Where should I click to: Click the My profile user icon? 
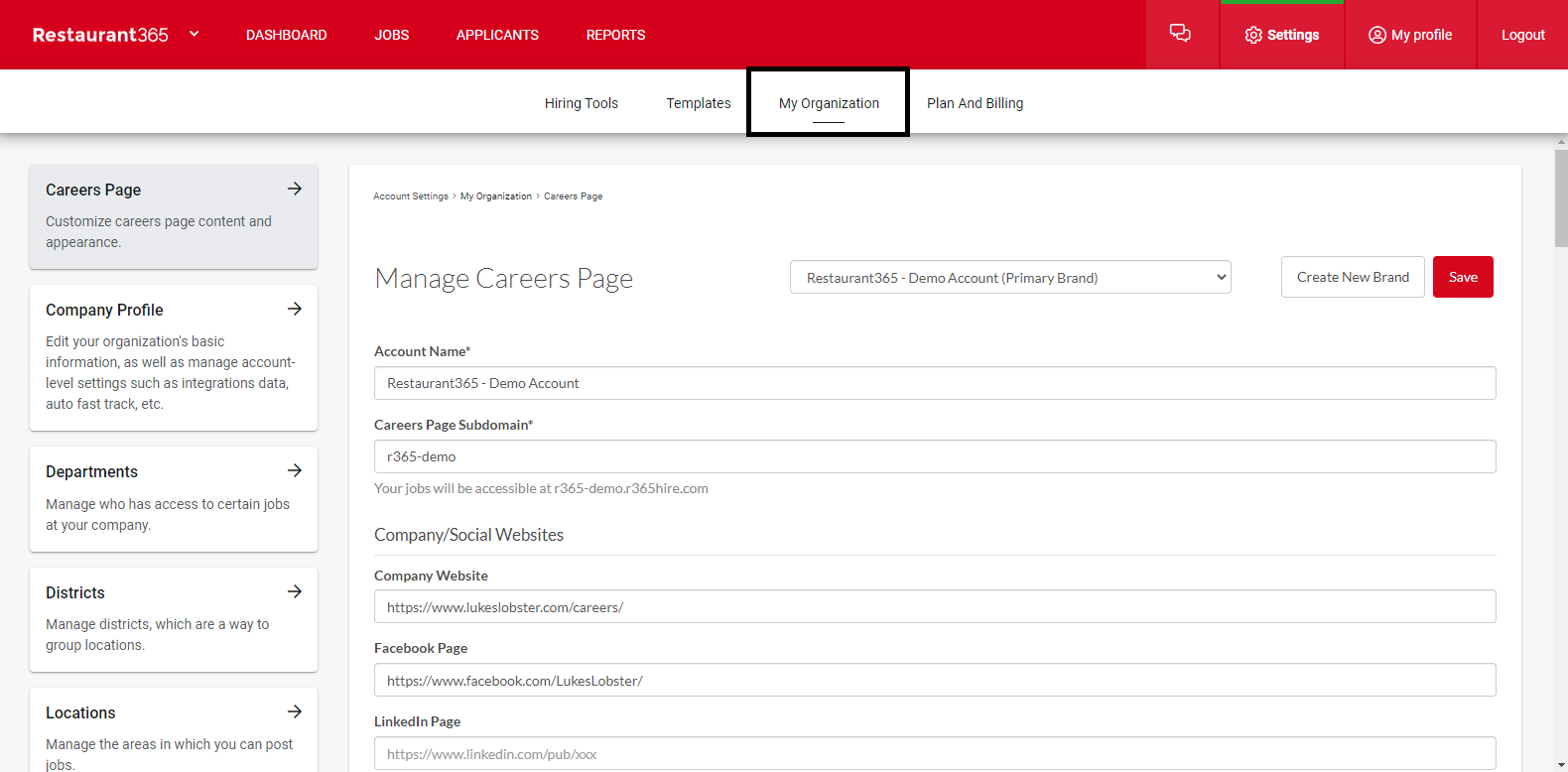1377,35
